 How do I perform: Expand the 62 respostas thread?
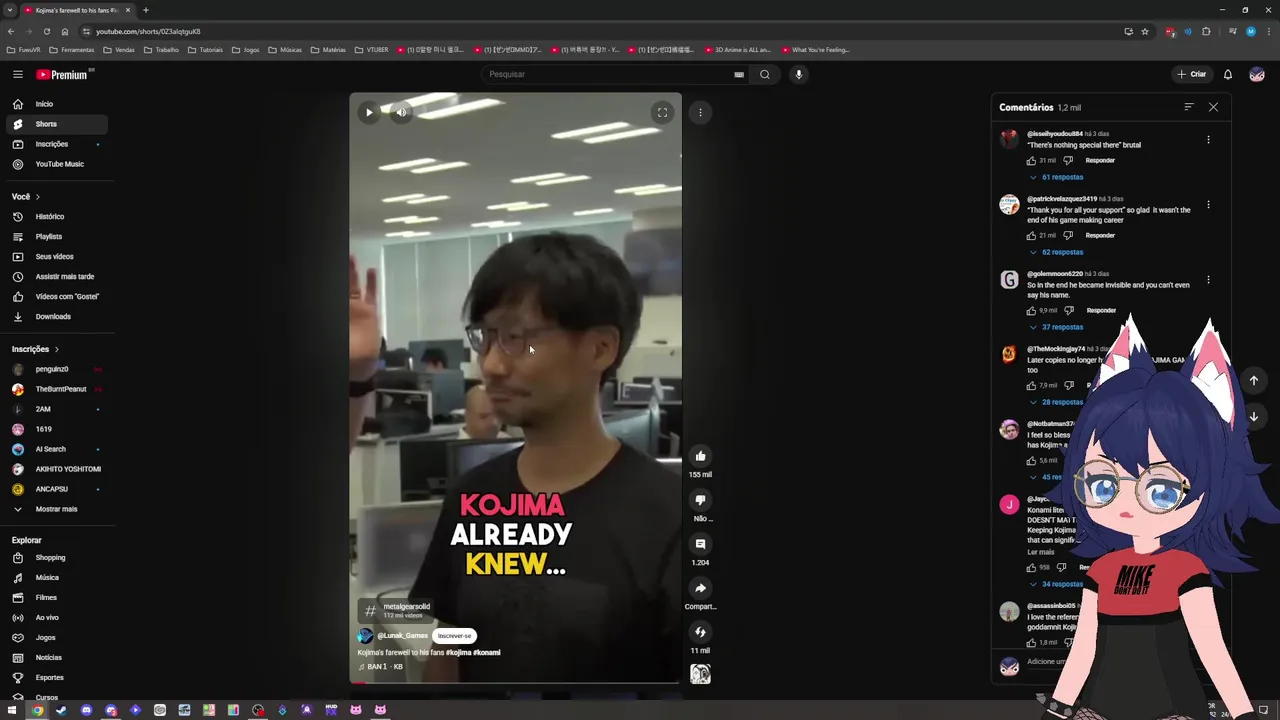[x=1057, y=252]
